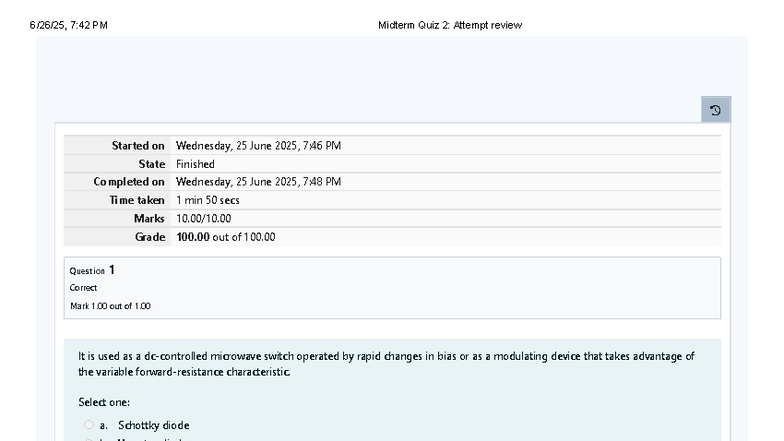The width and height of the screenshot is (784, 441).
Task: Click 'Mark 1.00 out of 1.00' text
Action: pos(110,306)
